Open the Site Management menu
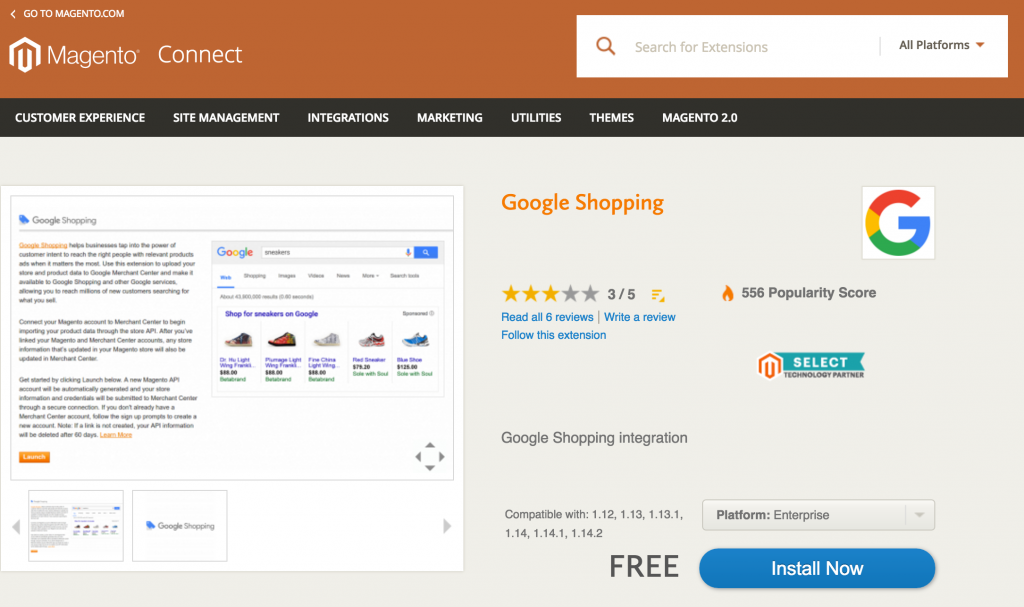The width and height of the screenshot is (1024, 607). click(226, 118)
